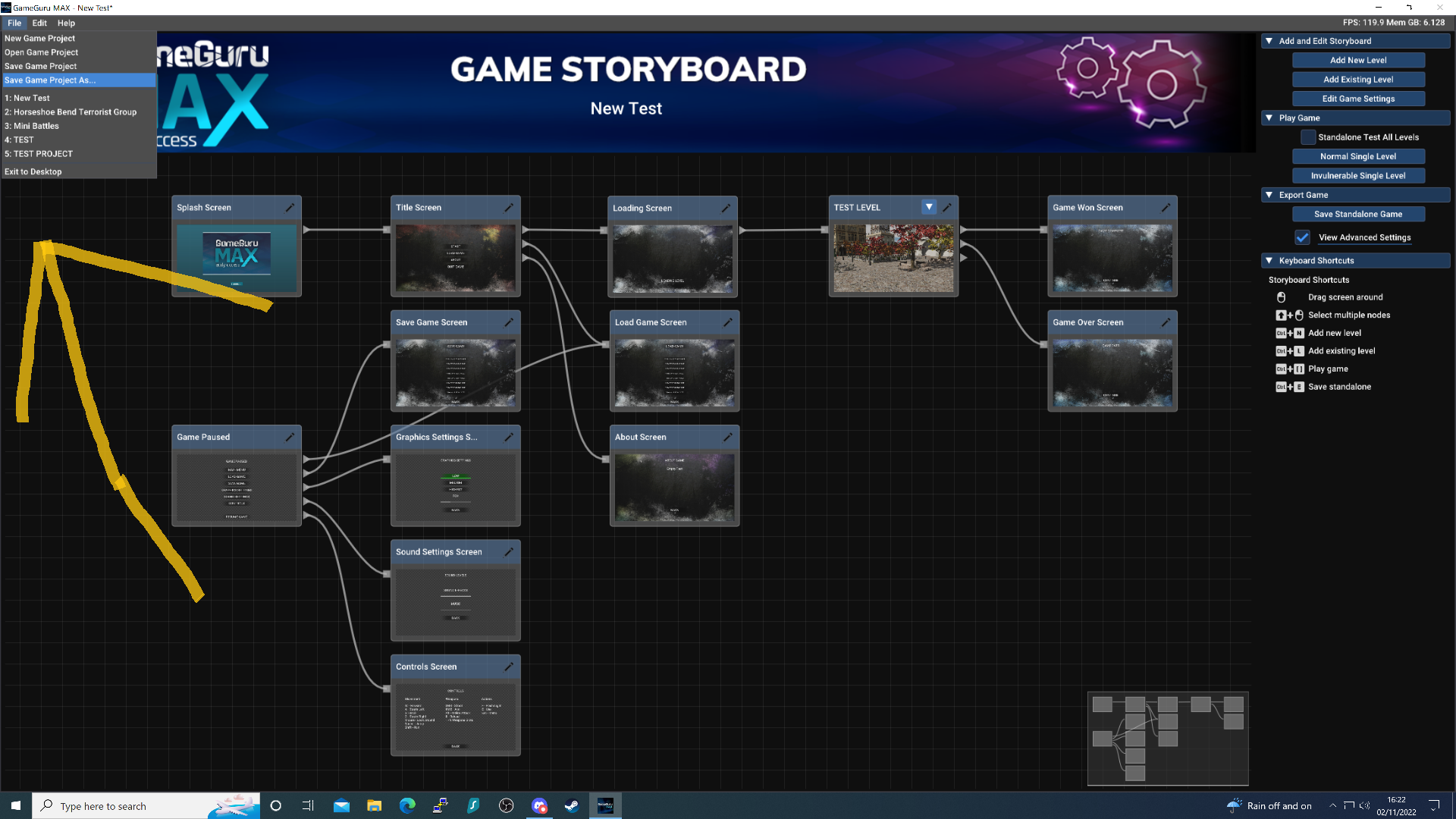Select Save Game Project As from File menu
Screen dimensions: 1456x819
click(x=50, y=80)
